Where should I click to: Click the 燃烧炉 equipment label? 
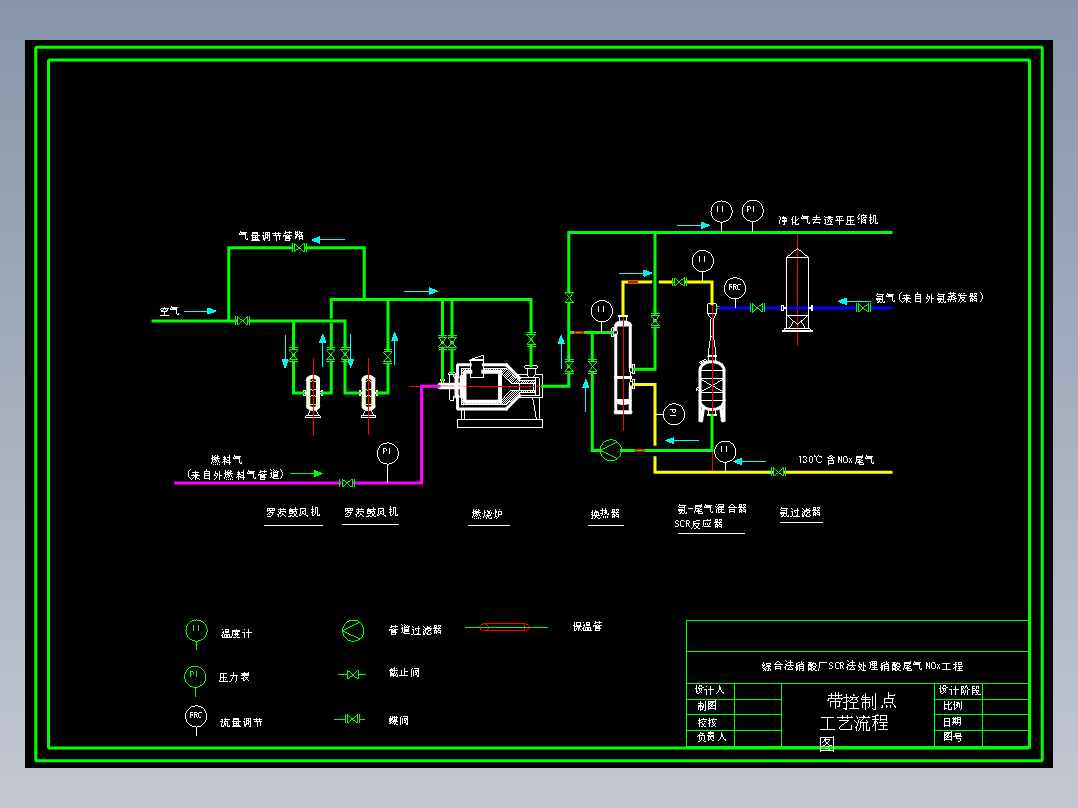[487, 514]
